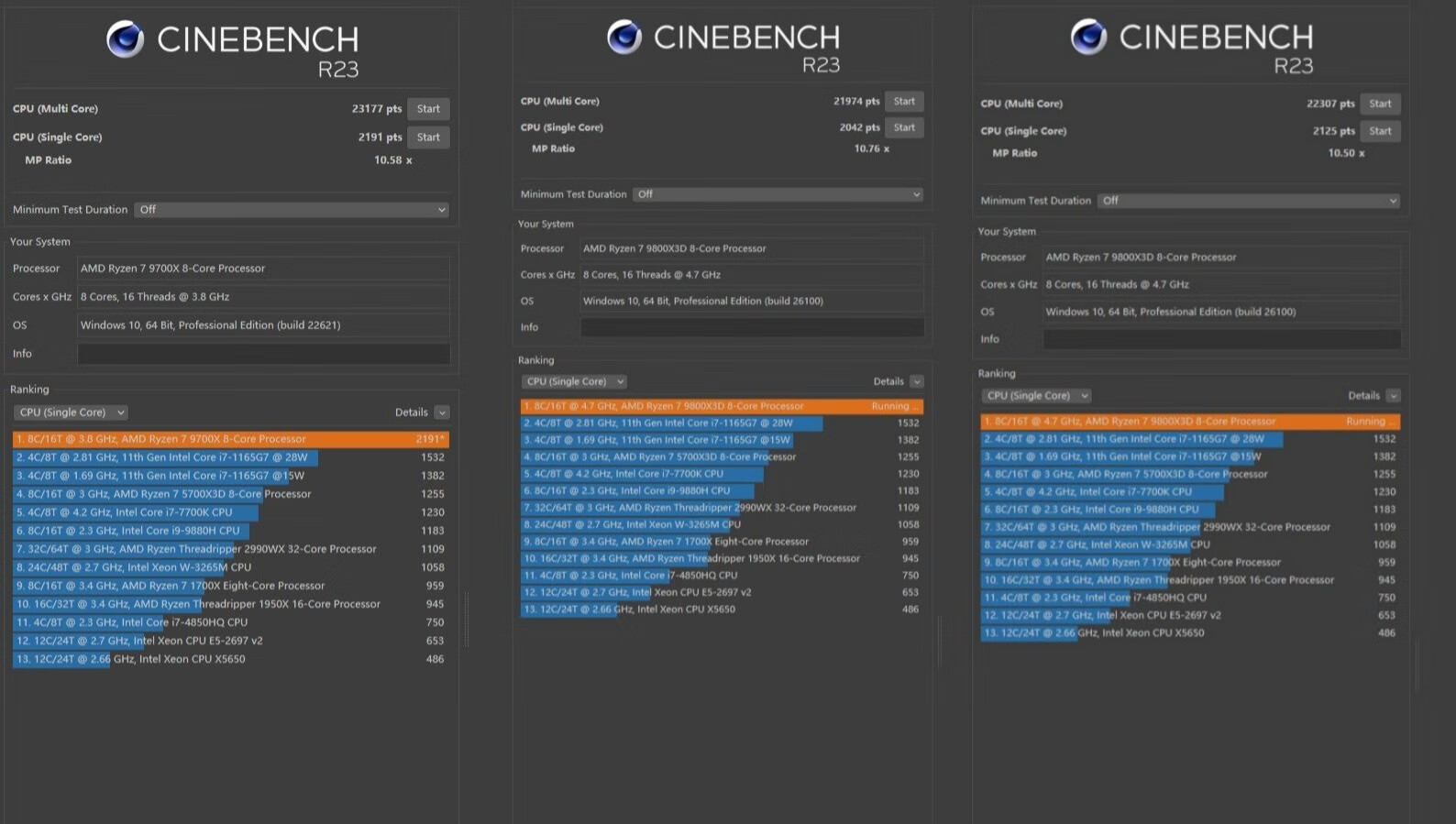Image resolution: width=1456 pixels, height=824 pixels.
Task: Click MP Ratio value 10.76 x
Action: pos(872,148)
